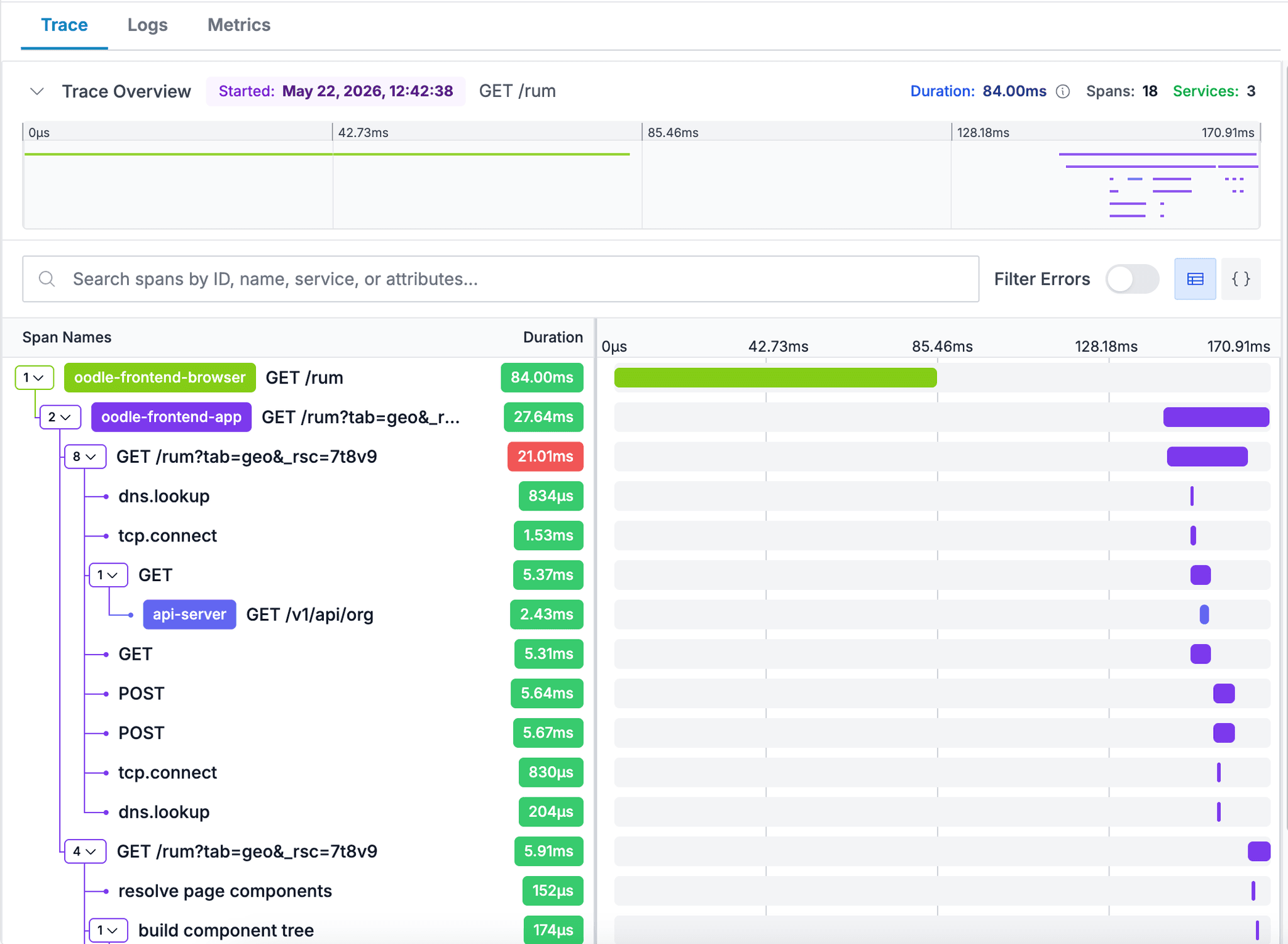Select the table view icon
Image resolution: width=1288 pixels, height=944 pixels.
point(1195,279)
